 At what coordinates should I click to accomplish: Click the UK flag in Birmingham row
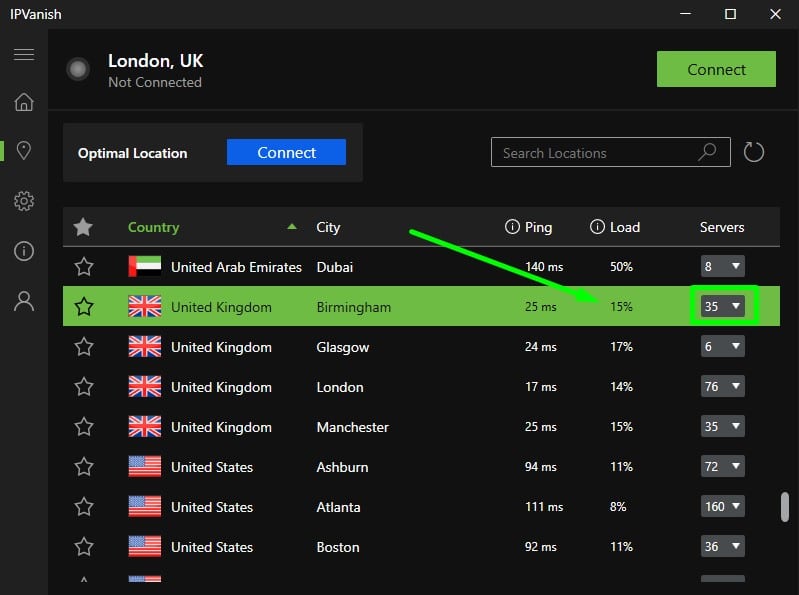point(145,307)
